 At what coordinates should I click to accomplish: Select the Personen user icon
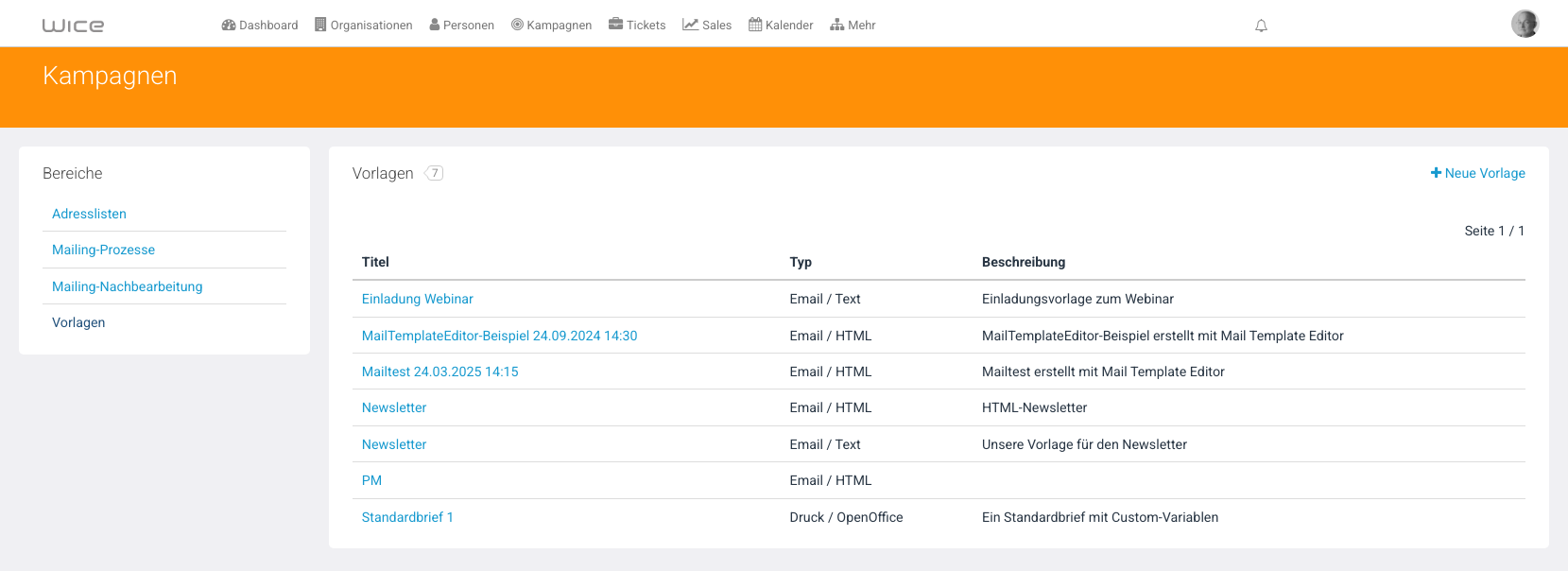coord(435,25)
